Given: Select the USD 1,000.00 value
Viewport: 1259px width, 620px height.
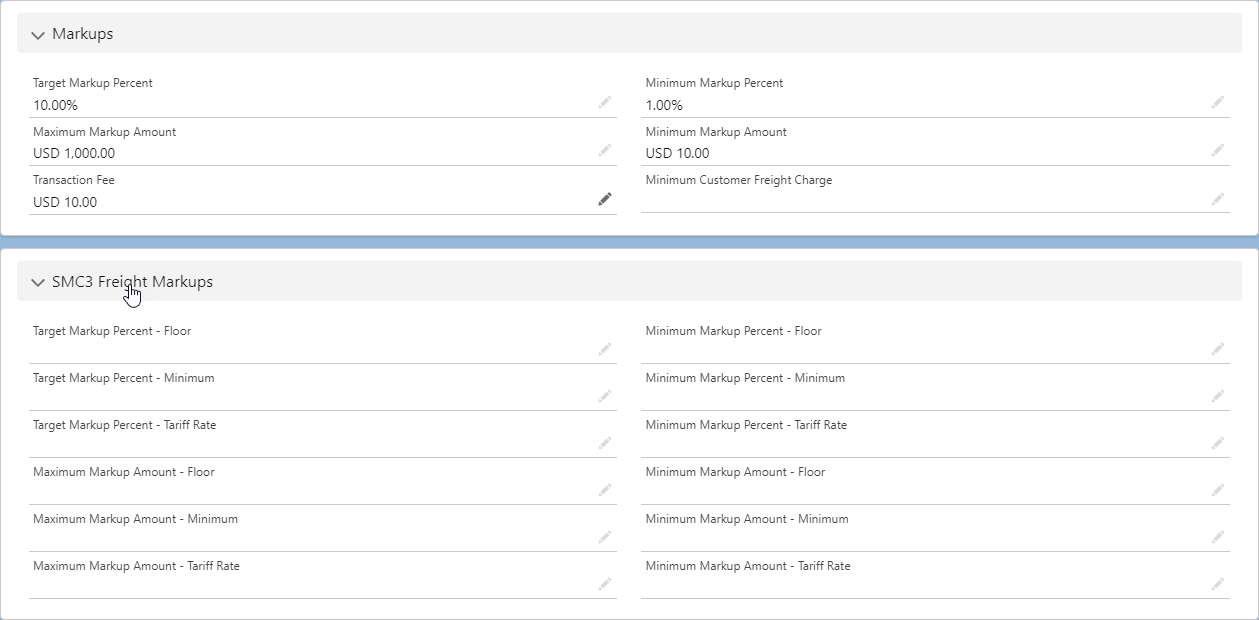Looking at the screenshot, I should [74, 153].
